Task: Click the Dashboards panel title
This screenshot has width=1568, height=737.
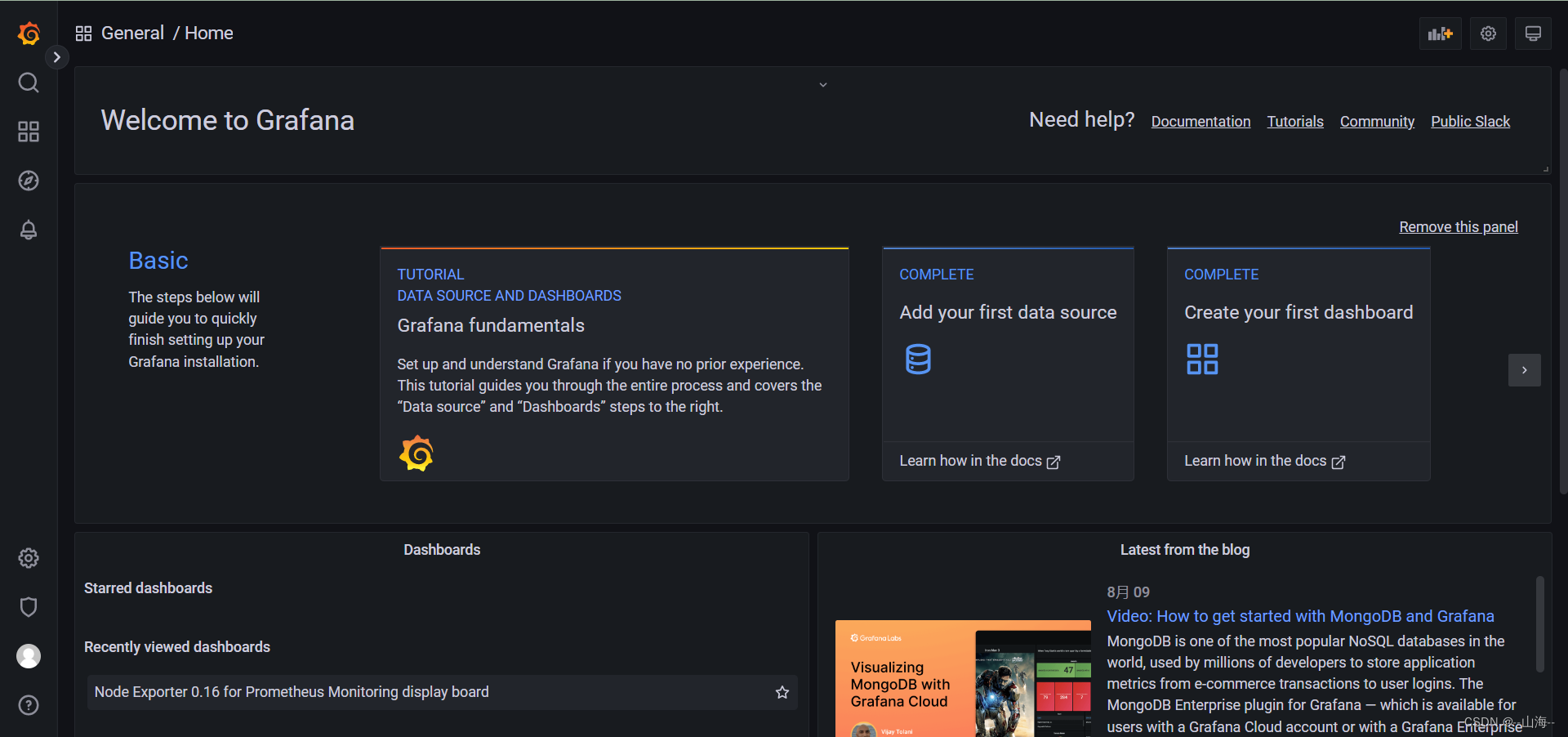Action: [x=442, y=550]
